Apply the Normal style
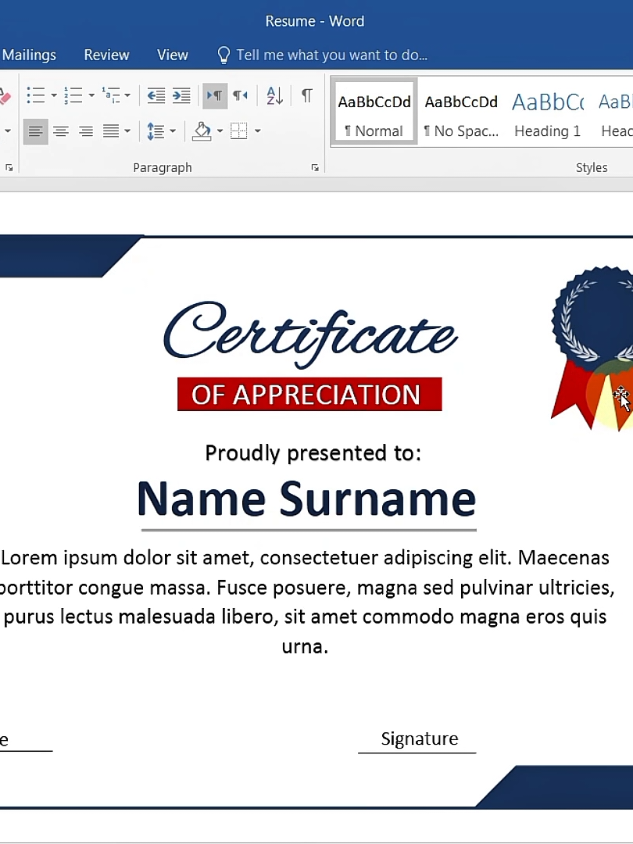Viewport: 633px width, 844px height. click(375, 112)
